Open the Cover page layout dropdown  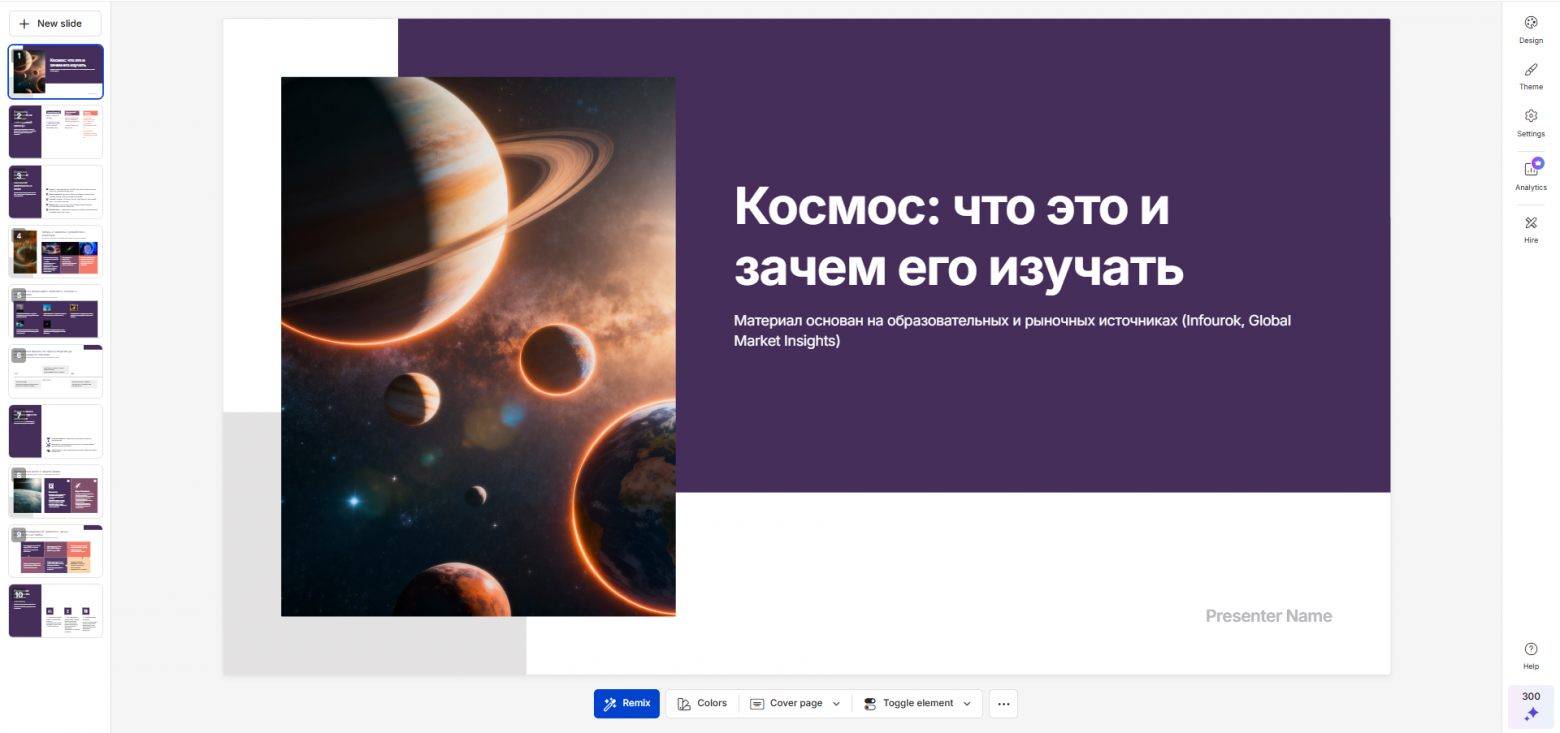pyautogui.click(x=795, y=703)
